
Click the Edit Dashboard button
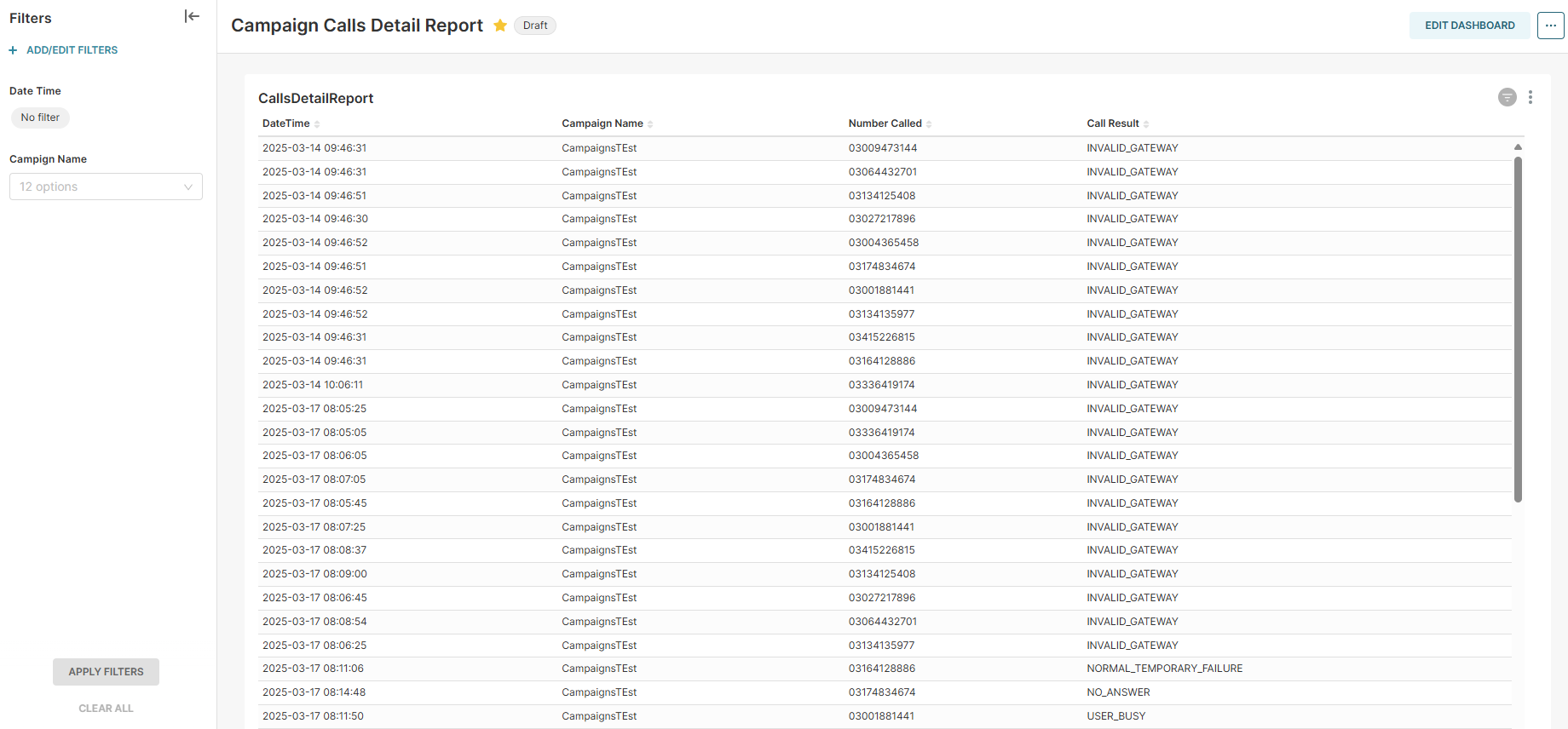pos(1469,26)
